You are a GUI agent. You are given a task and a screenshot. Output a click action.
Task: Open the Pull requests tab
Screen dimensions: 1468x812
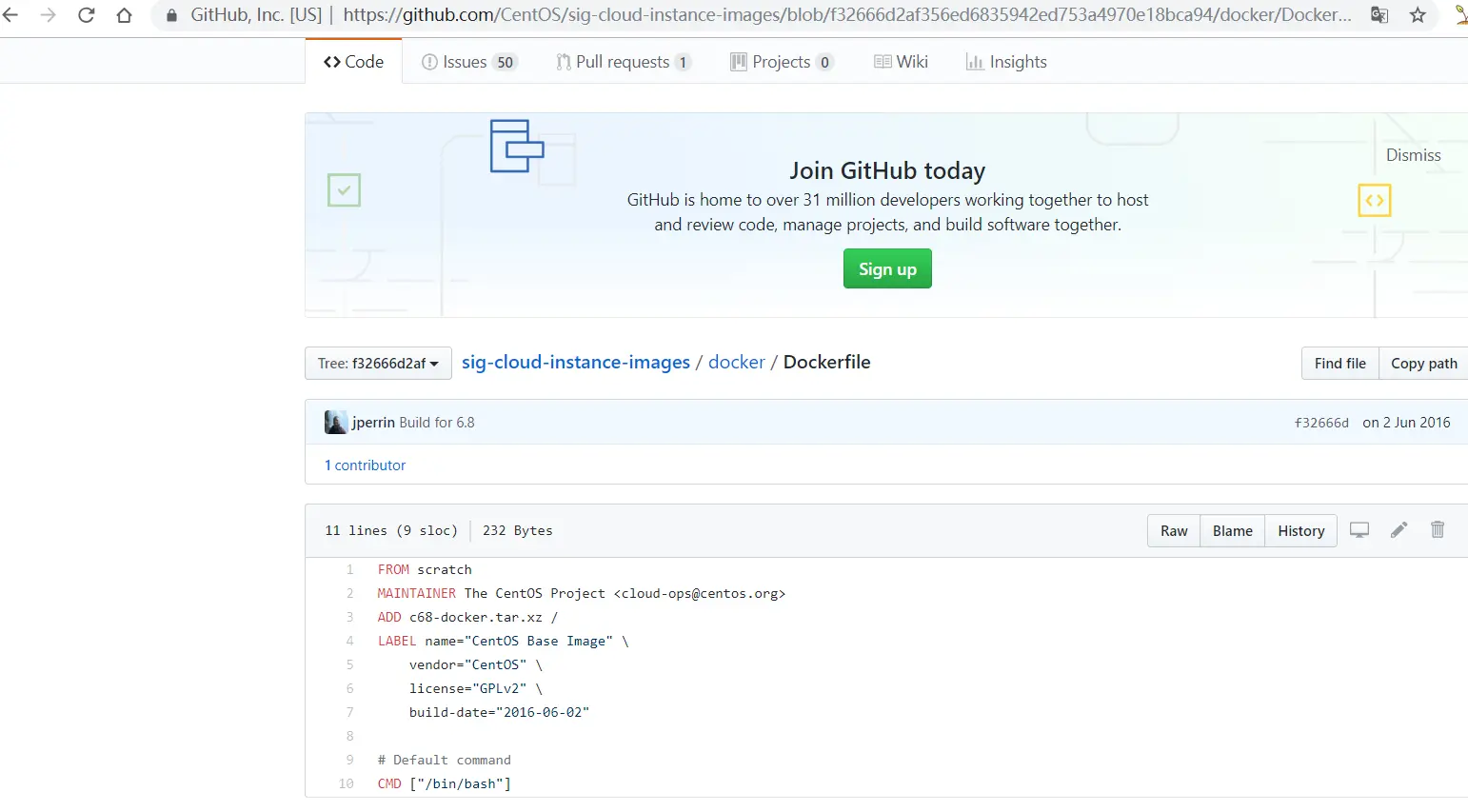coord(624,62)
